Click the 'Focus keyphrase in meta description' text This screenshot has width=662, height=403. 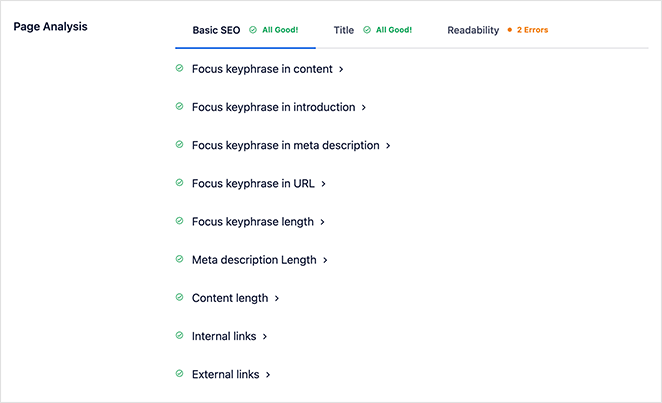click(x=286, y=146)
